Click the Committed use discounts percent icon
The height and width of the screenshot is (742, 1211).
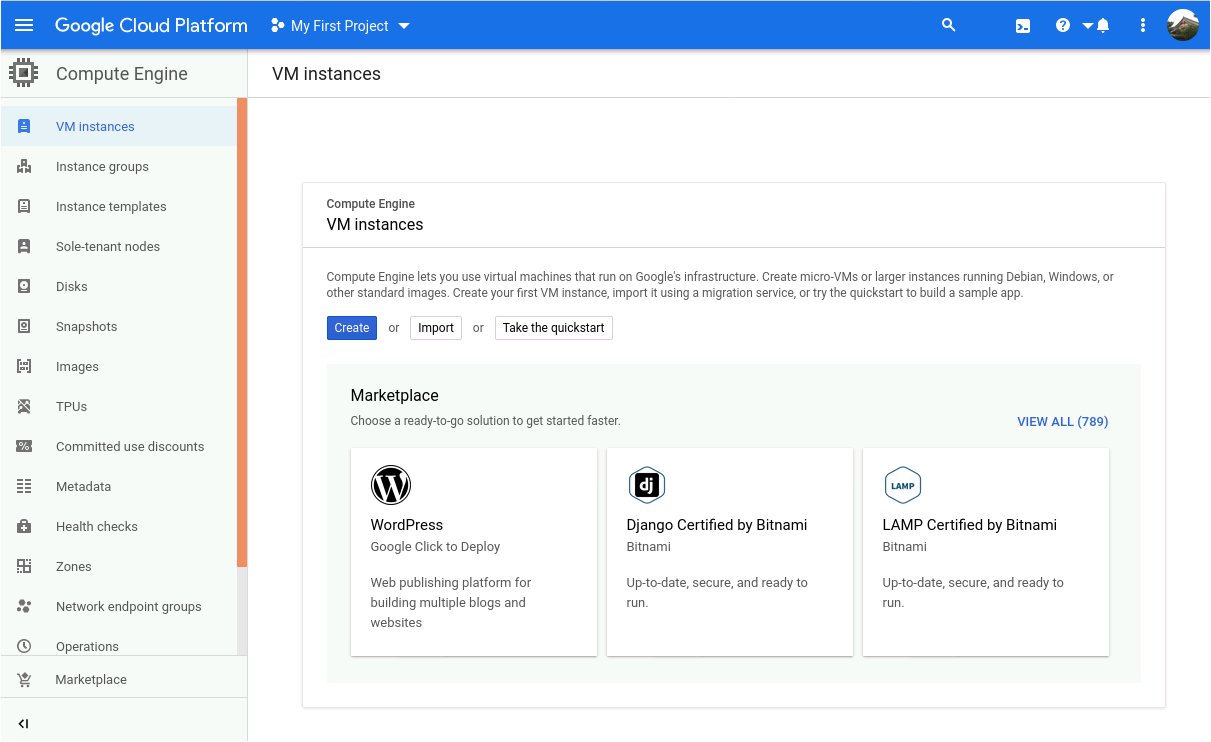click(x=24, y=446)
